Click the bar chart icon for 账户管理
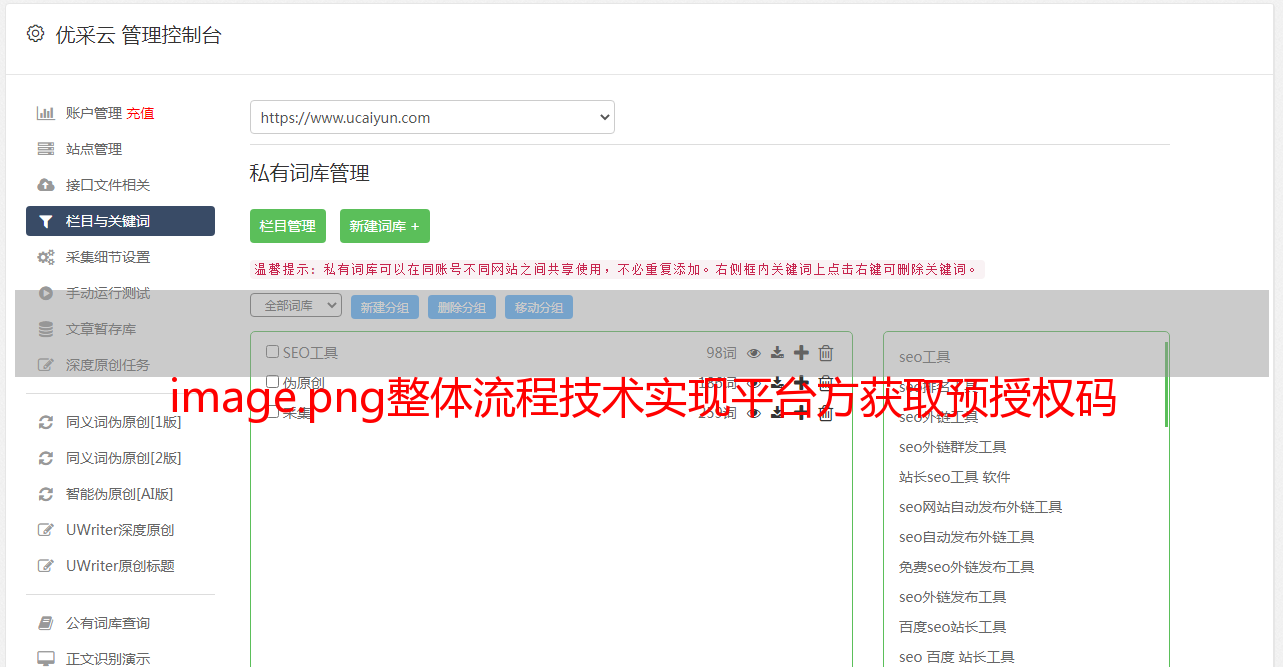The image size is (1283, 667). [x=46, y=113]
